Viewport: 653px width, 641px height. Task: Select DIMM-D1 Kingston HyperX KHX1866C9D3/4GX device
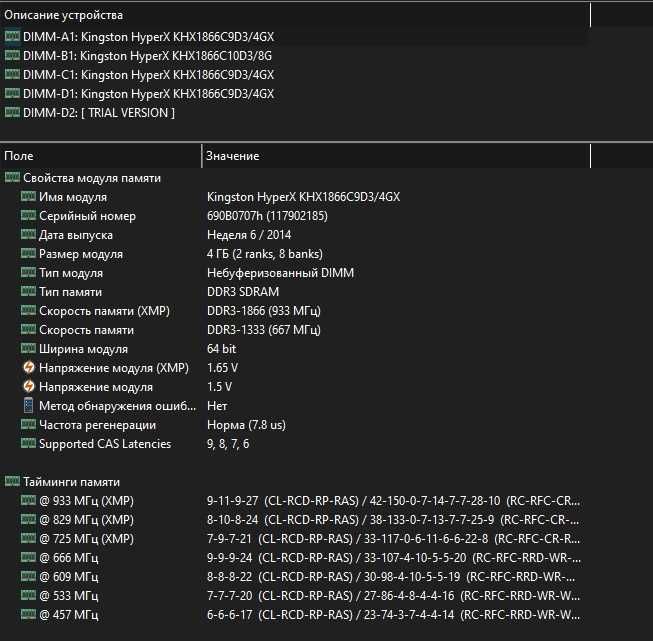pos(148,94)
